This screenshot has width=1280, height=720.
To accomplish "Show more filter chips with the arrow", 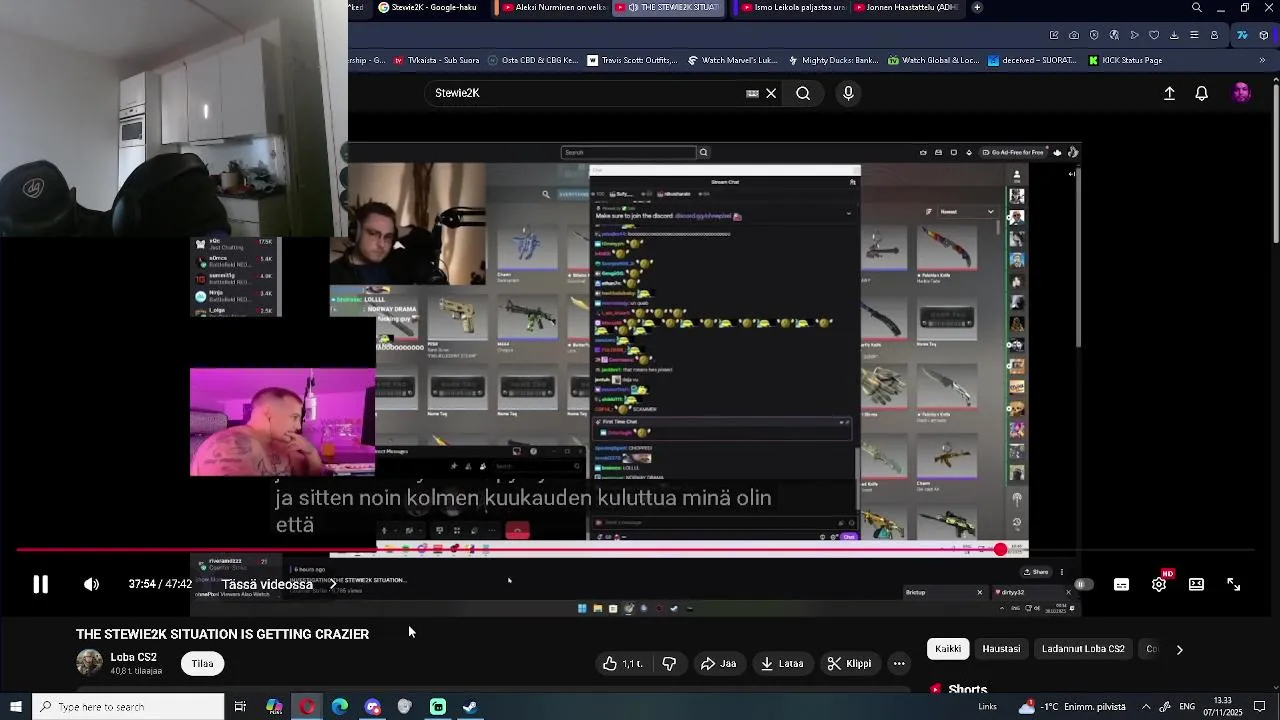I will point(1179,650).
